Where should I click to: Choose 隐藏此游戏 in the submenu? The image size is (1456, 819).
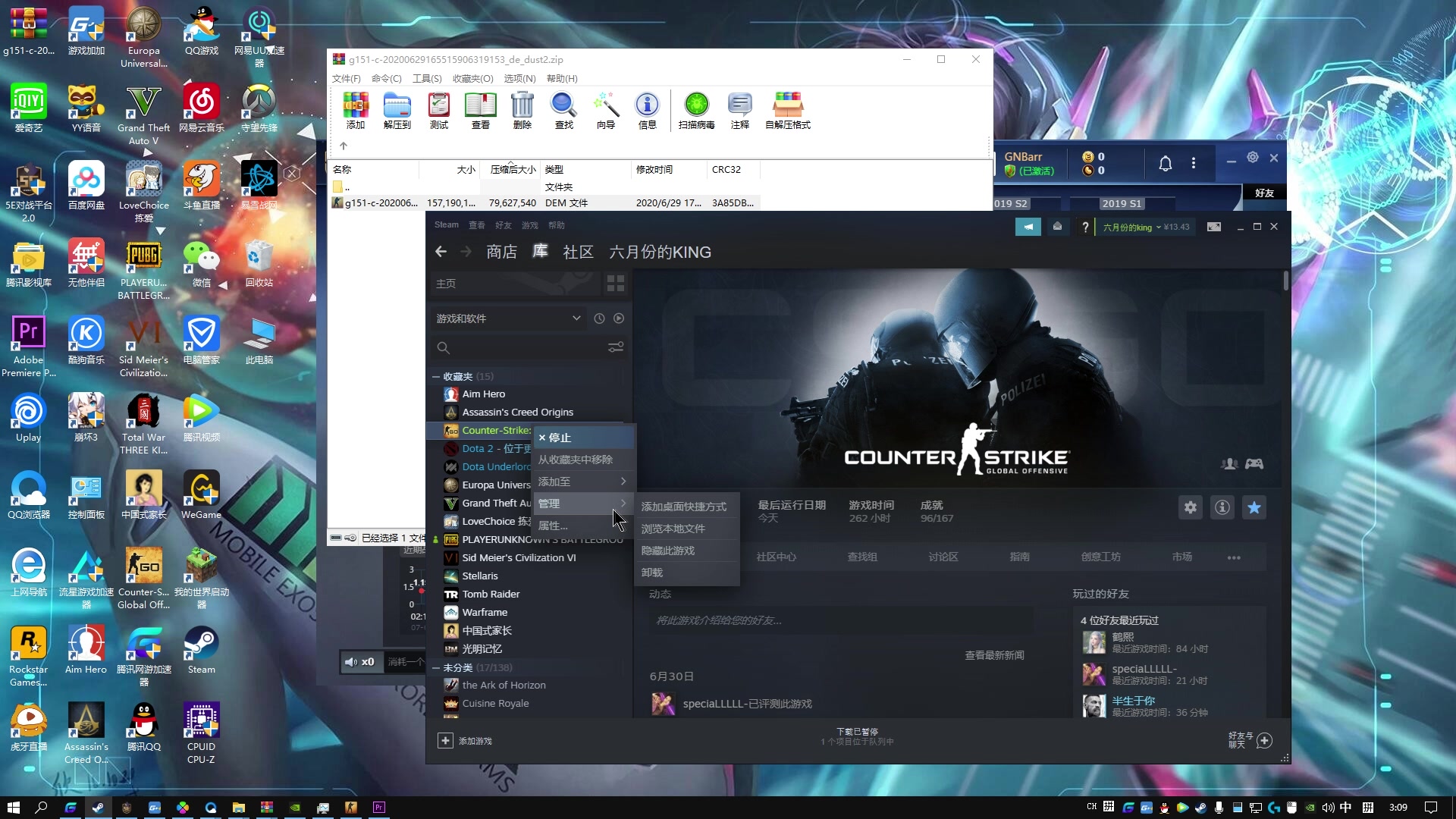tap(687, 551)
